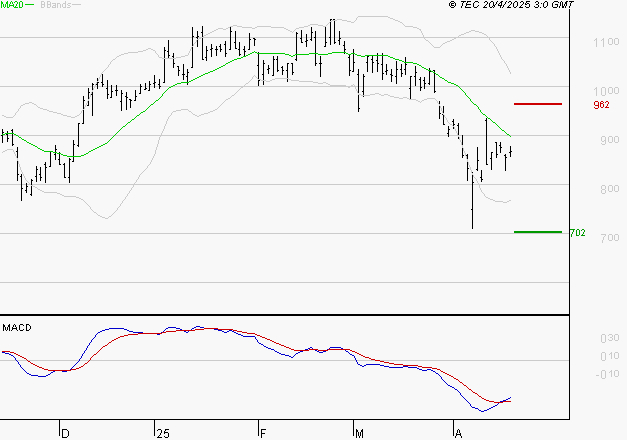627x440 pixels.
Task: Click the MACD panel label
Action: point(17,328)
